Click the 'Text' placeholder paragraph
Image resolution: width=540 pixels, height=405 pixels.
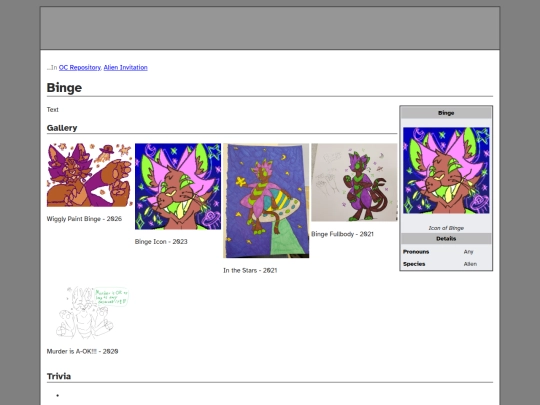click(x=53, y=110)
